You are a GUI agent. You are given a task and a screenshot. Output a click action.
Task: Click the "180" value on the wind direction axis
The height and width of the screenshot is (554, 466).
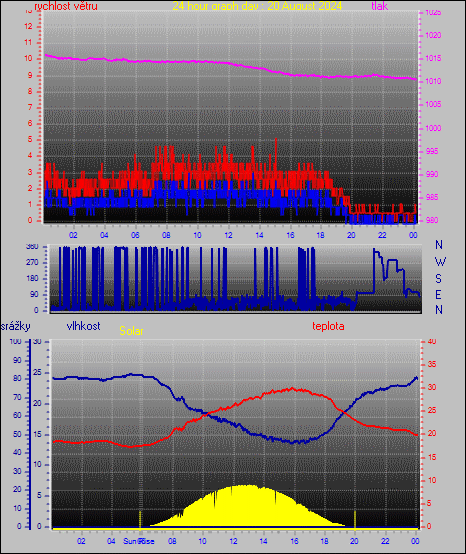(32, 278)
